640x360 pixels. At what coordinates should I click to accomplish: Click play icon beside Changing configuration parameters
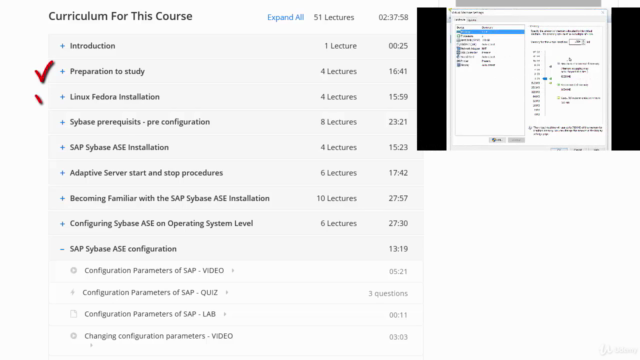(x=73, y=336)
